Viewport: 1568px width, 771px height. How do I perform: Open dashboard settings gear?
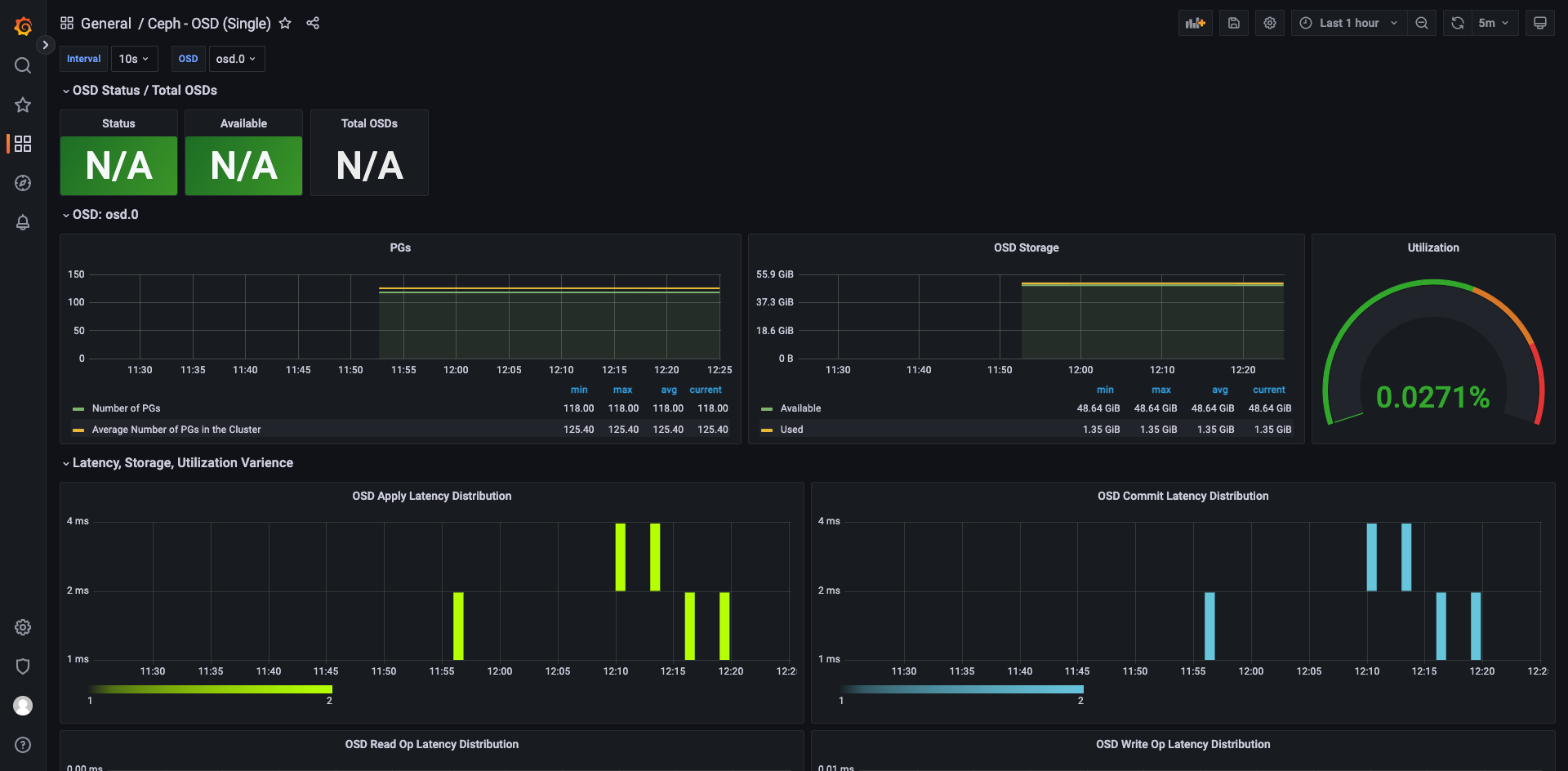click(1270, 23)
